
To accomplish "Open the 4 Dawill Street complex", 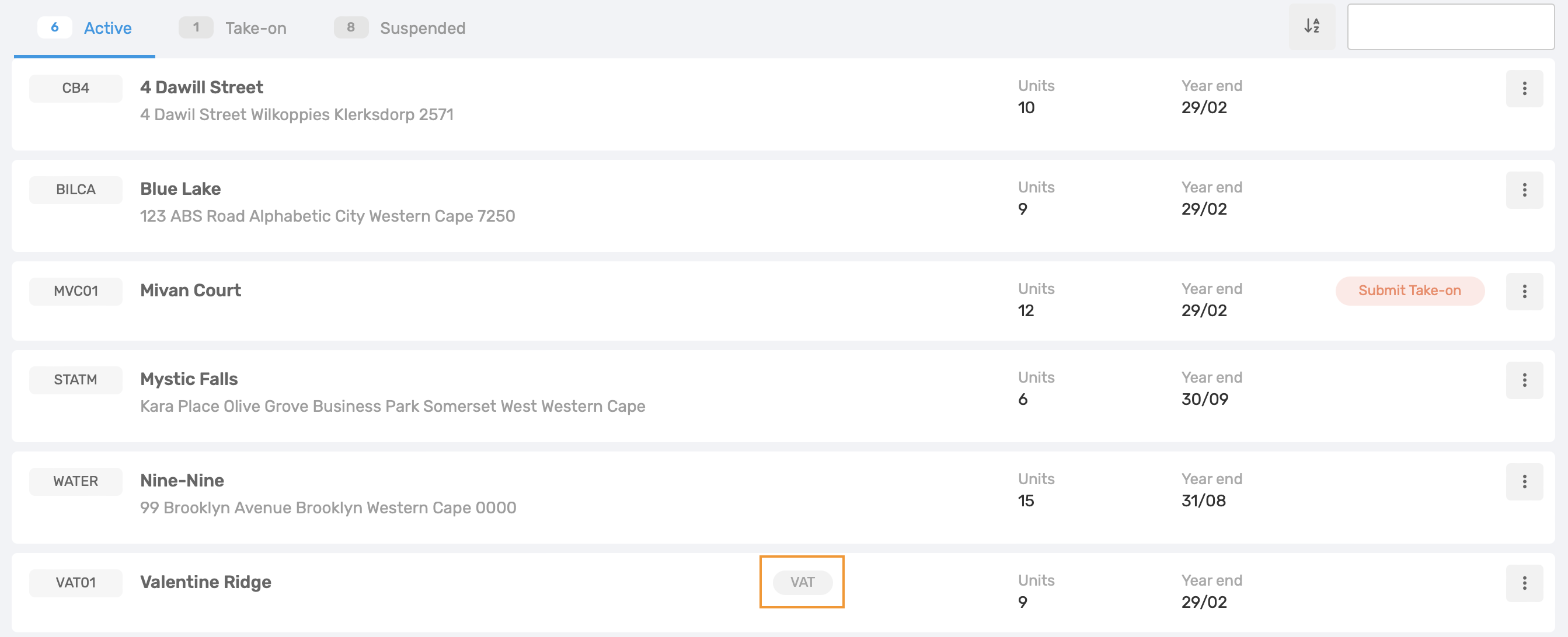I will click(x=201, y=87).
